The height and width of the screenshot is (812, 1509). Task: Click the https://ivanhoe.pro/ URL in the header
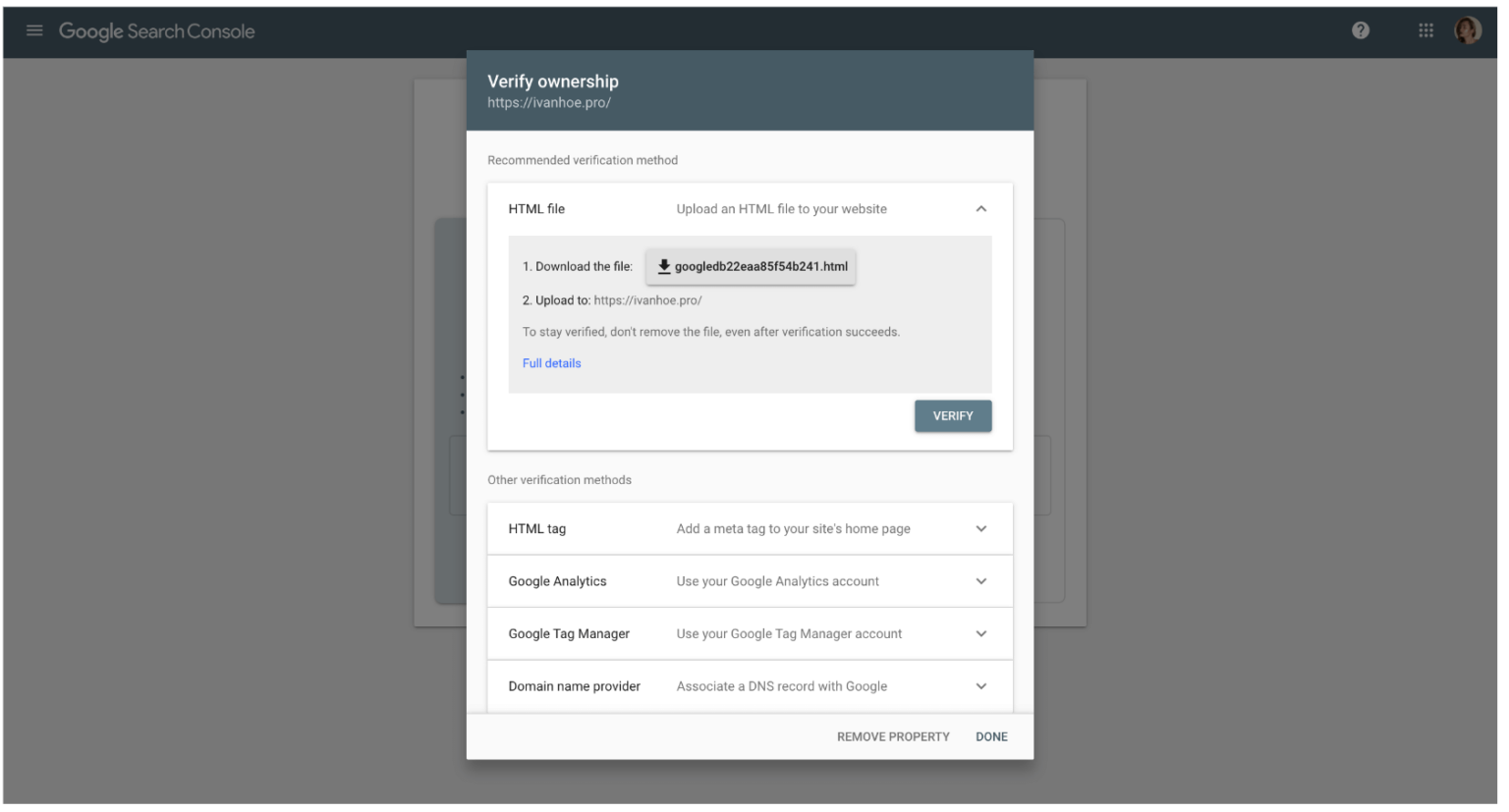549,102
